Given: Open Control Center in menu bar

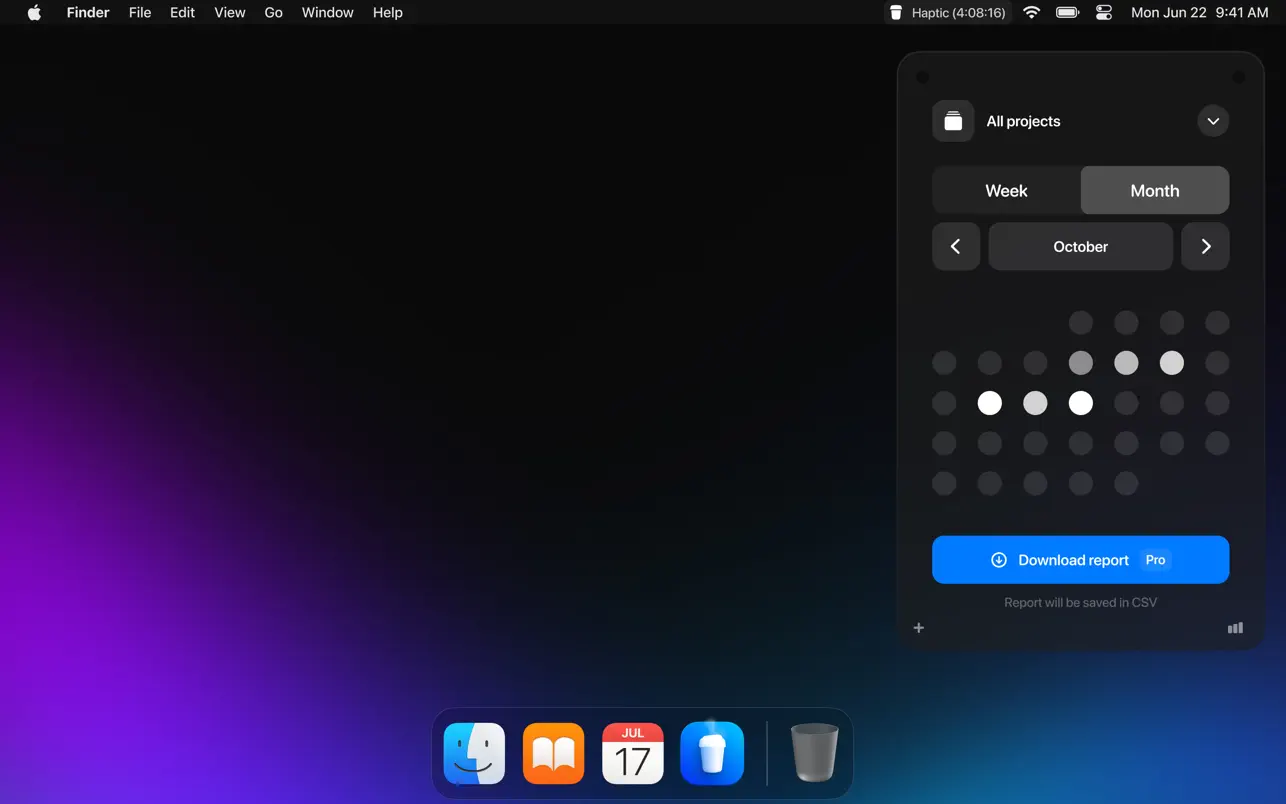Looking at the screenshot, I should point(1104,13).
